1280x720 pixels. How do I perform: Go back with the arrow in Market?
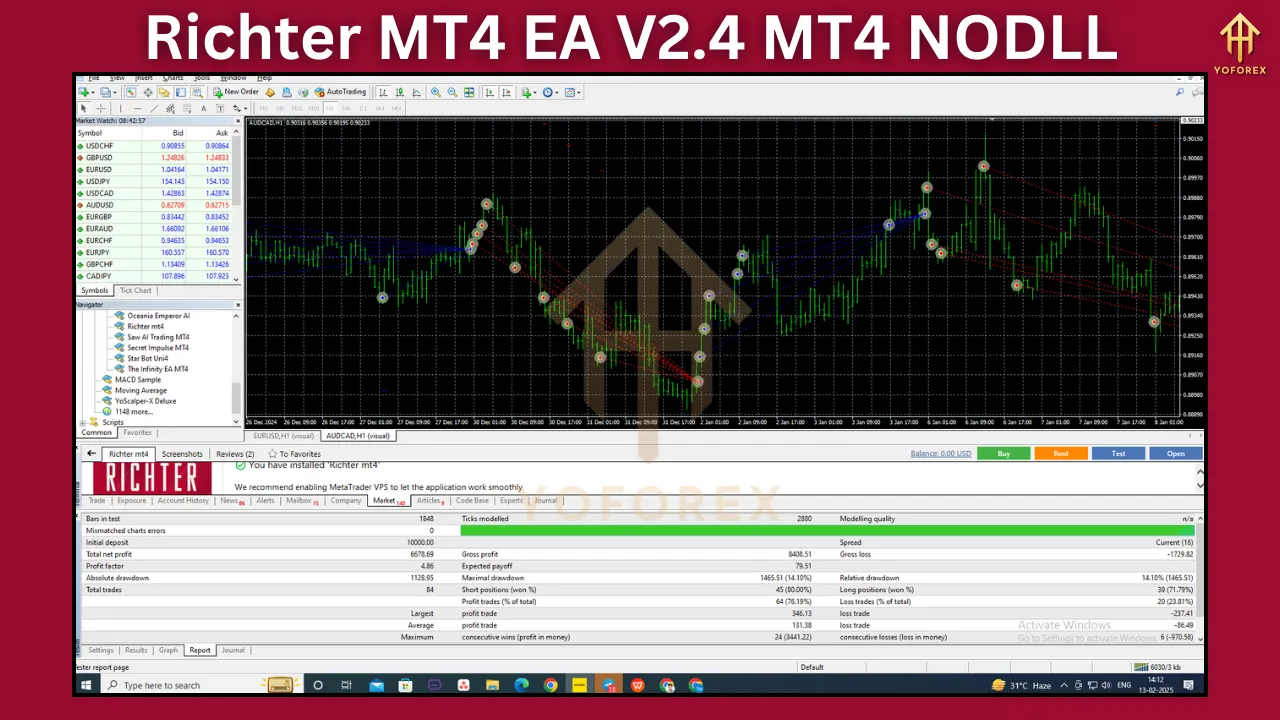point(91,454)
